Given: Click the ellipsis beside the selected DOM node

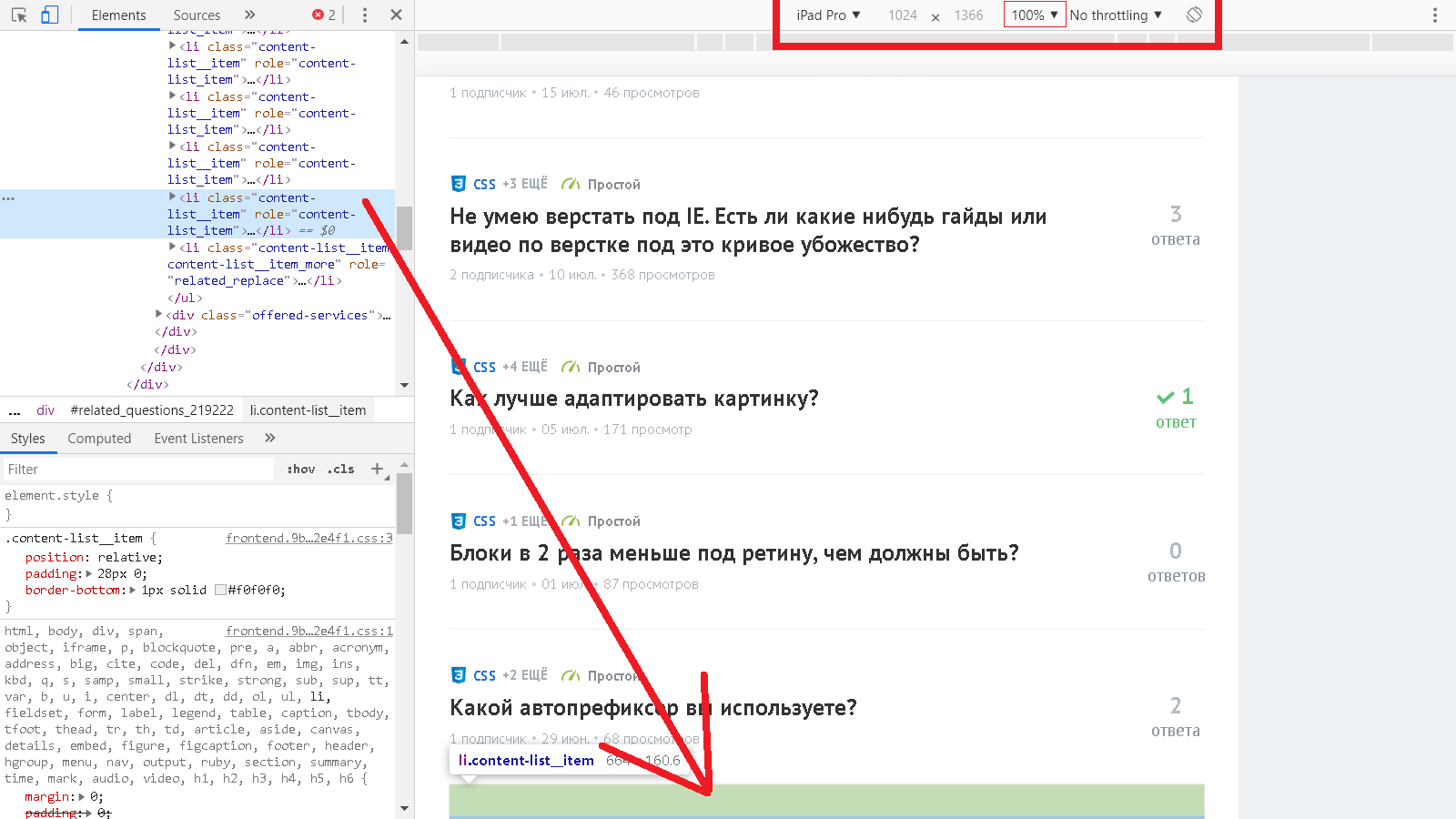Looking at the screenshot, I should click(8, 197).
